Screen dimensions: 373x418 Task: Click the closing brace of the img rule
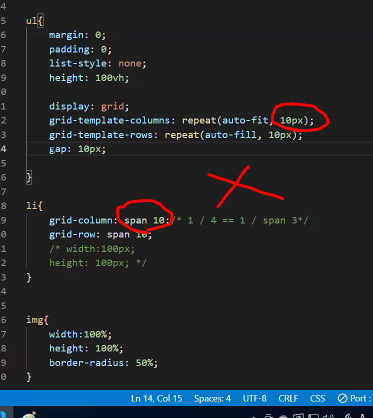point(29,377)
